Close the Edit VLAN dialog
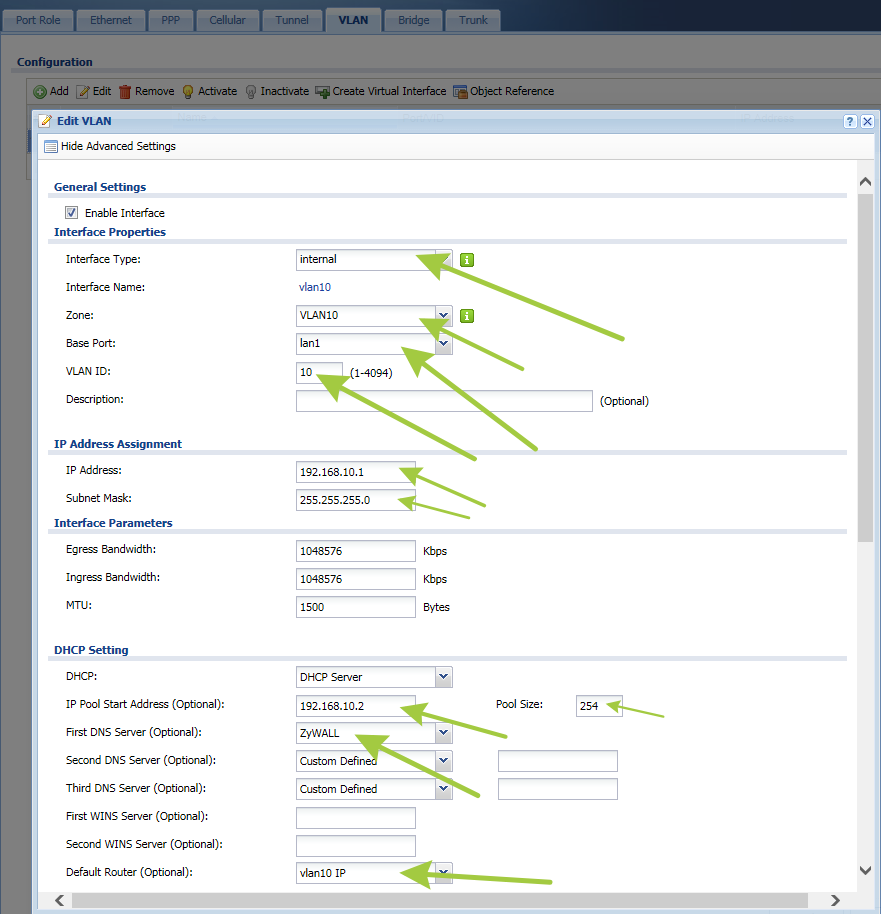Image resolution: width=881 pixels, height=914 pixels. 867,121
